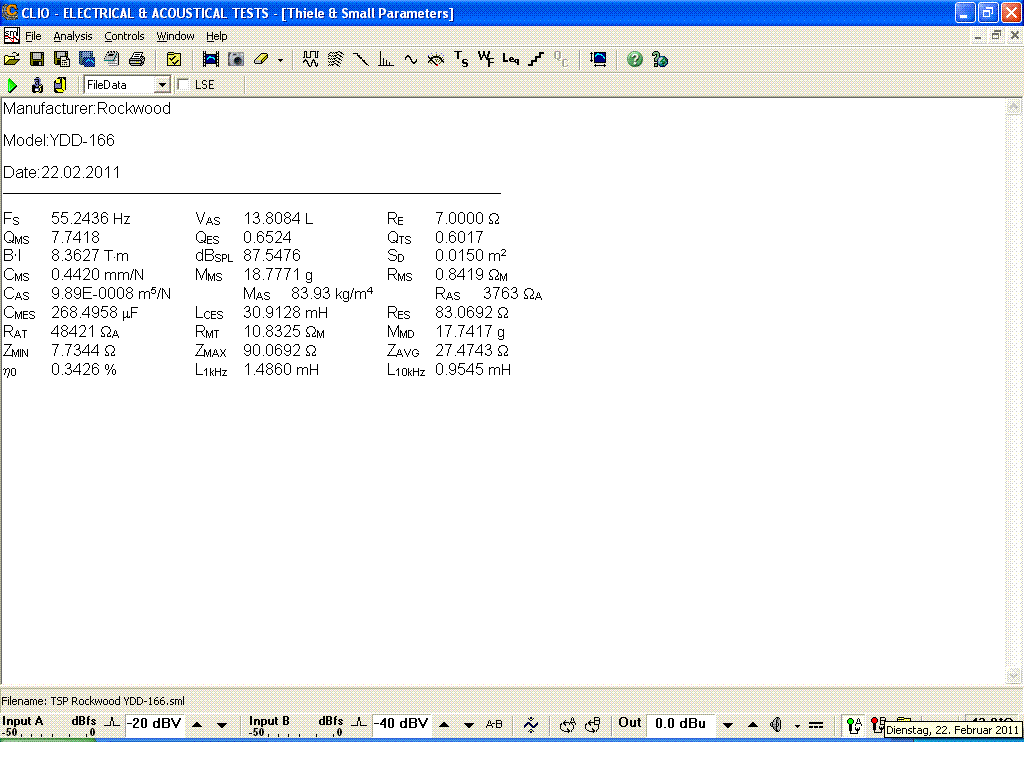Viewport: 1024px width, 768px height.
Task: Open the multimeter gauge icon
Action: click(x=436, y=59)
